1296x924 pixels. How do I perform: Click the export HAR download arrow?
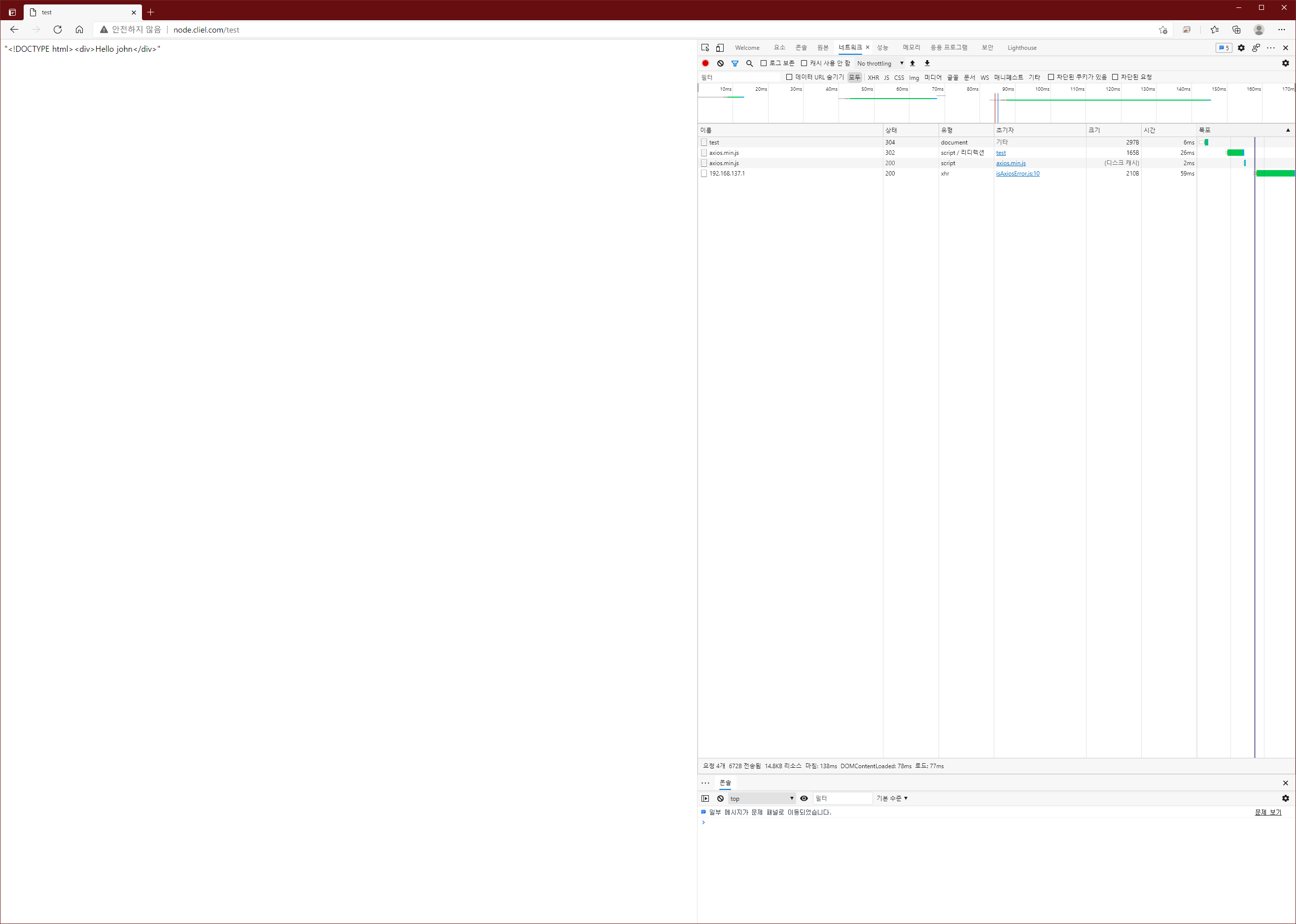927,63
